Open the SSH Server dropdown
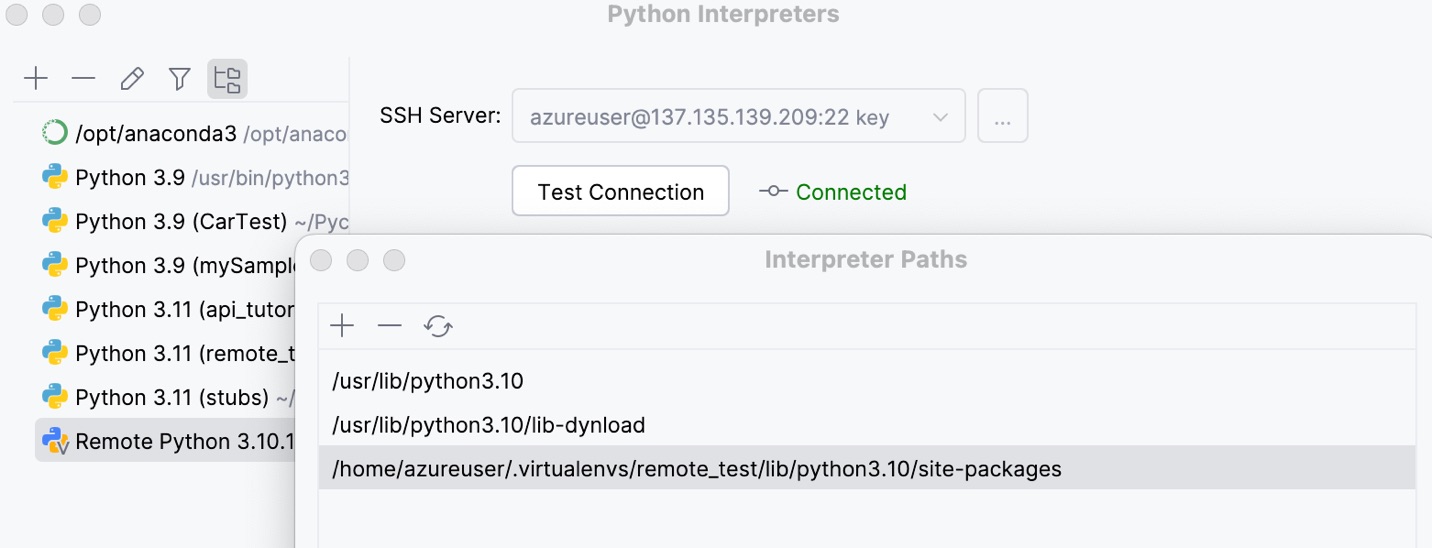 738,117
